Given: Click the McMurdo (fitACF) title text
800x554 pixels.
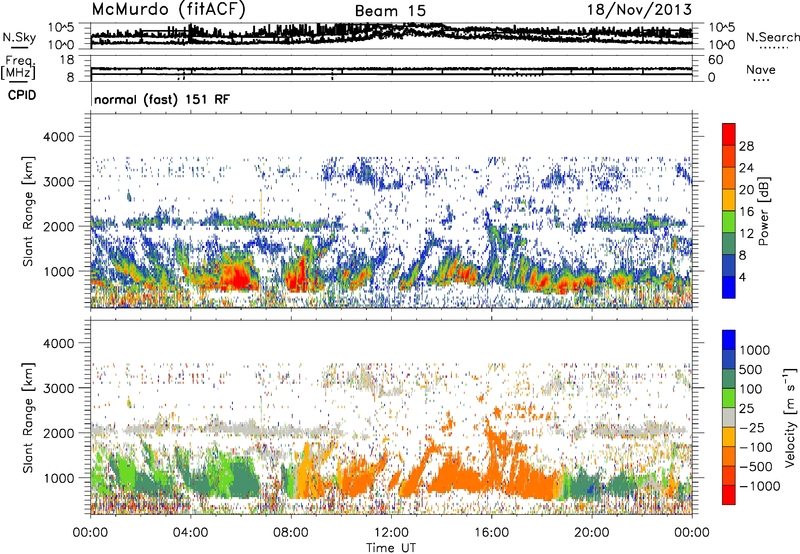Looking at the screenshot, I should [x=168, y=9].
